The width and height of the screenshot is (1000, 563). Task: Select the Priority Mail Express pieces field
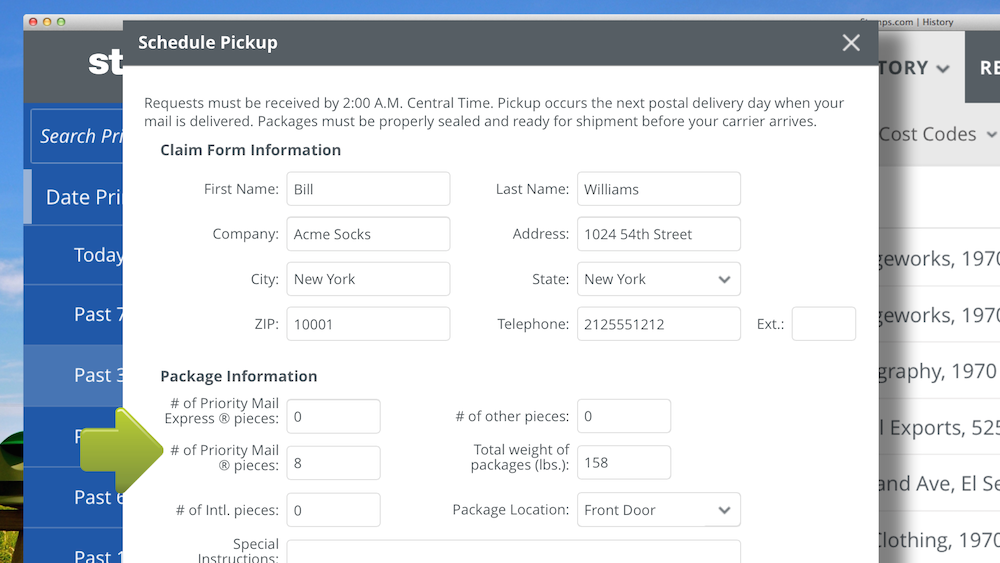pos(333,416)
